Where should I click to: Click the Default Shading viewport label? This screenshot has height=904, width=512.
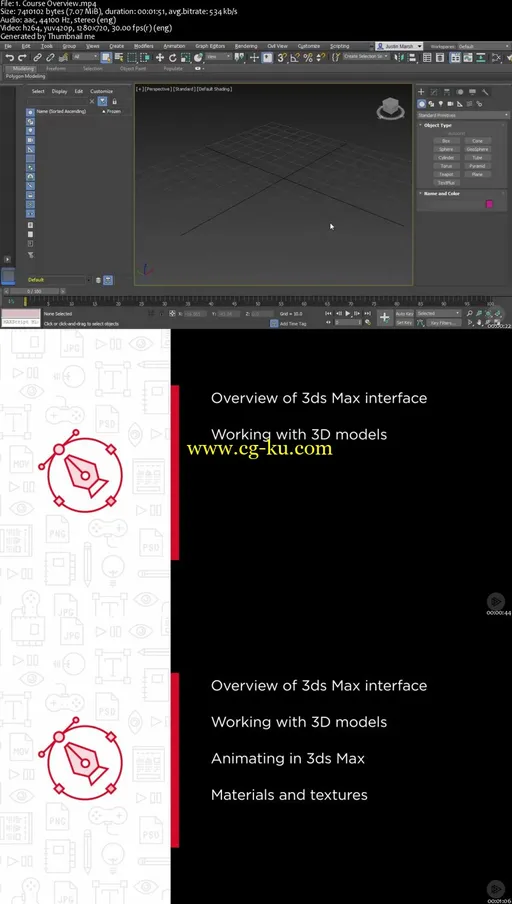click(x=214, y=89)
